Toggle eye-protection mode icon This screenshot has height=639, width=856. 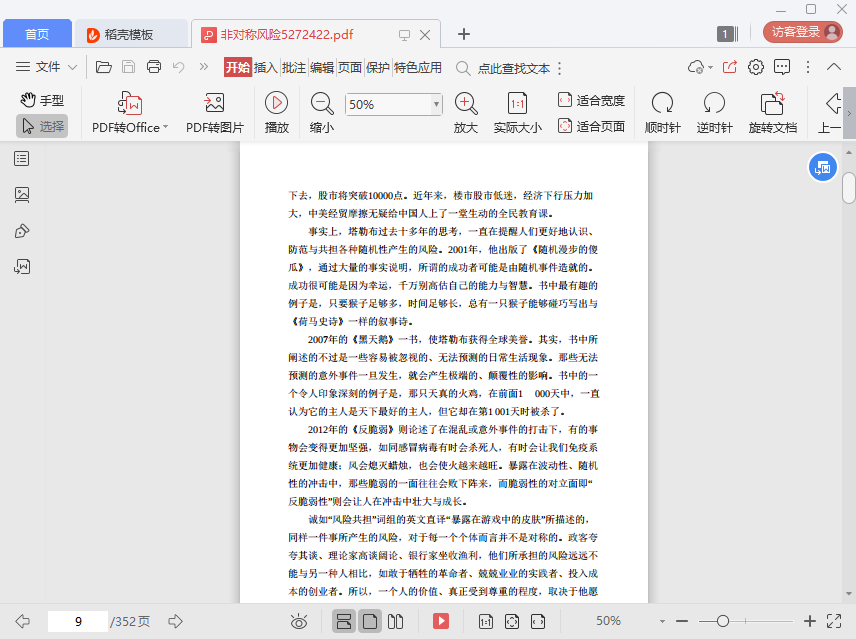coord(299,622)
